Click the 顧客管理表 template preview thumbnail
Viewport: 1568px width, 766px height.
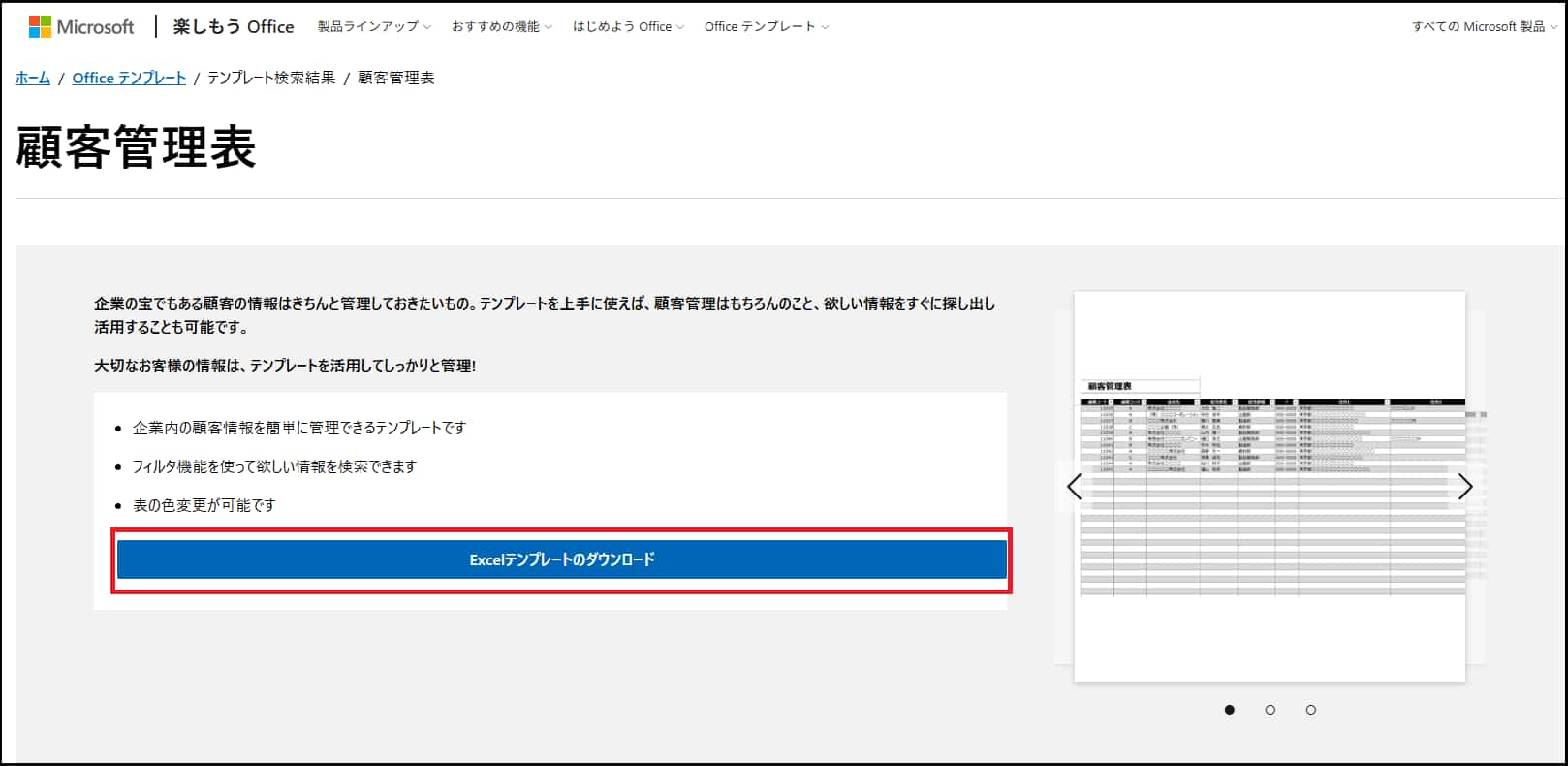(1270, 487)
